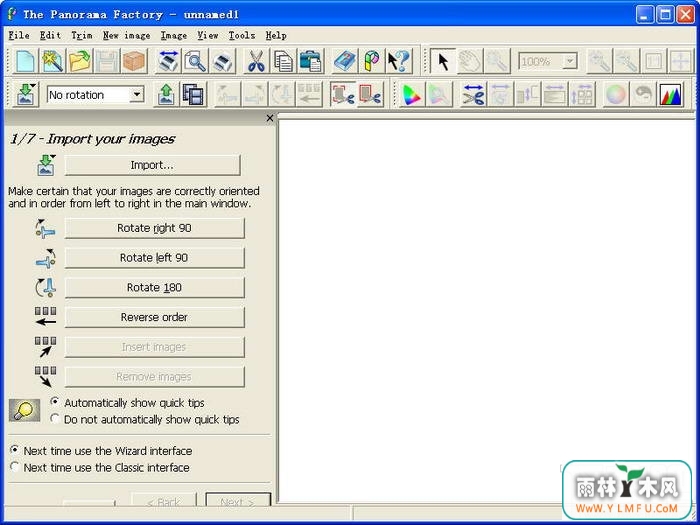Open the 100% zoom dropdown
Image resolution: width=700 pixels, height=525 pixels.
tap(570, 61)
